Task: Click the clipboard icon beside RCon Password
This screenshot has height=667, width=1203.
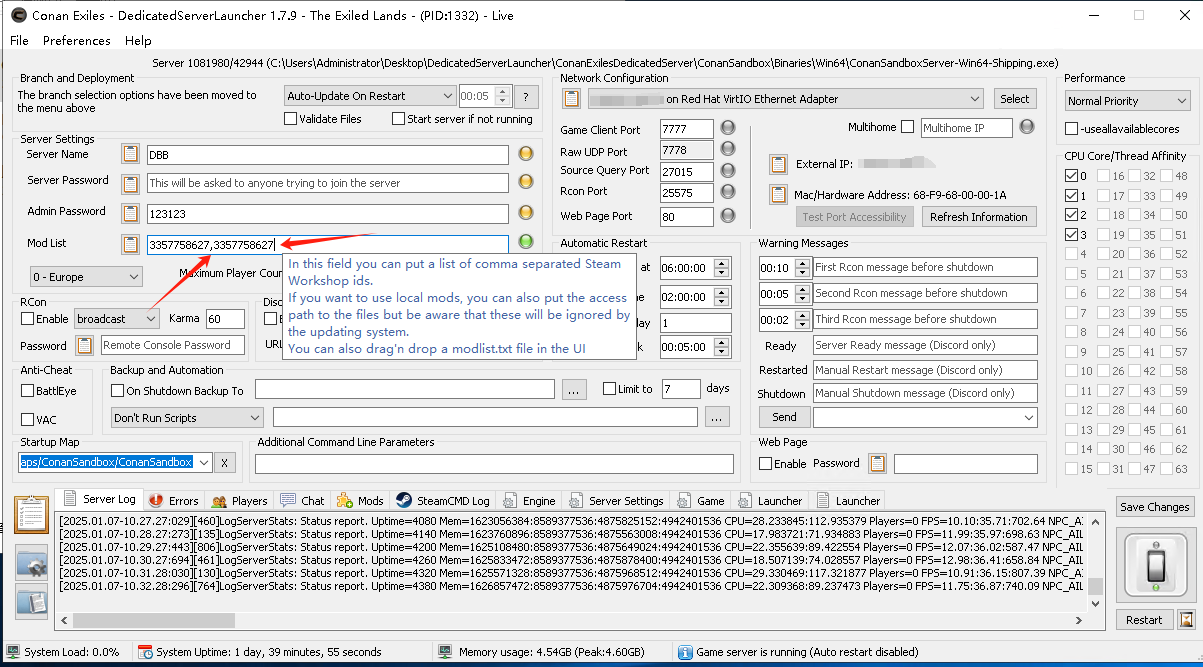Action: [x=85, y=345]
